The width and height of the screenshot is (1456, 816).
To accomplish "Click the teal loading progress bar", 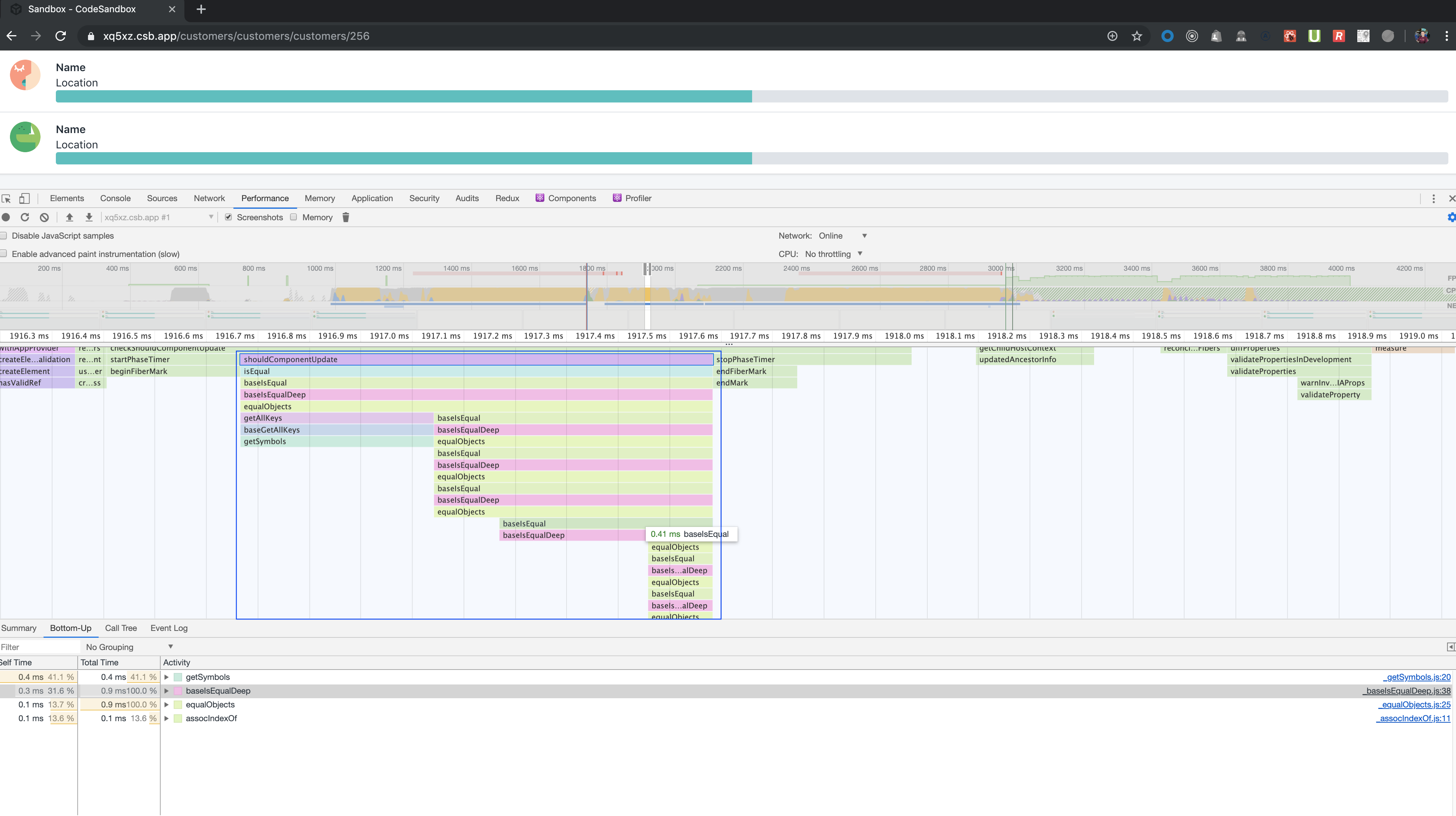I will click(x=396, y=96).
